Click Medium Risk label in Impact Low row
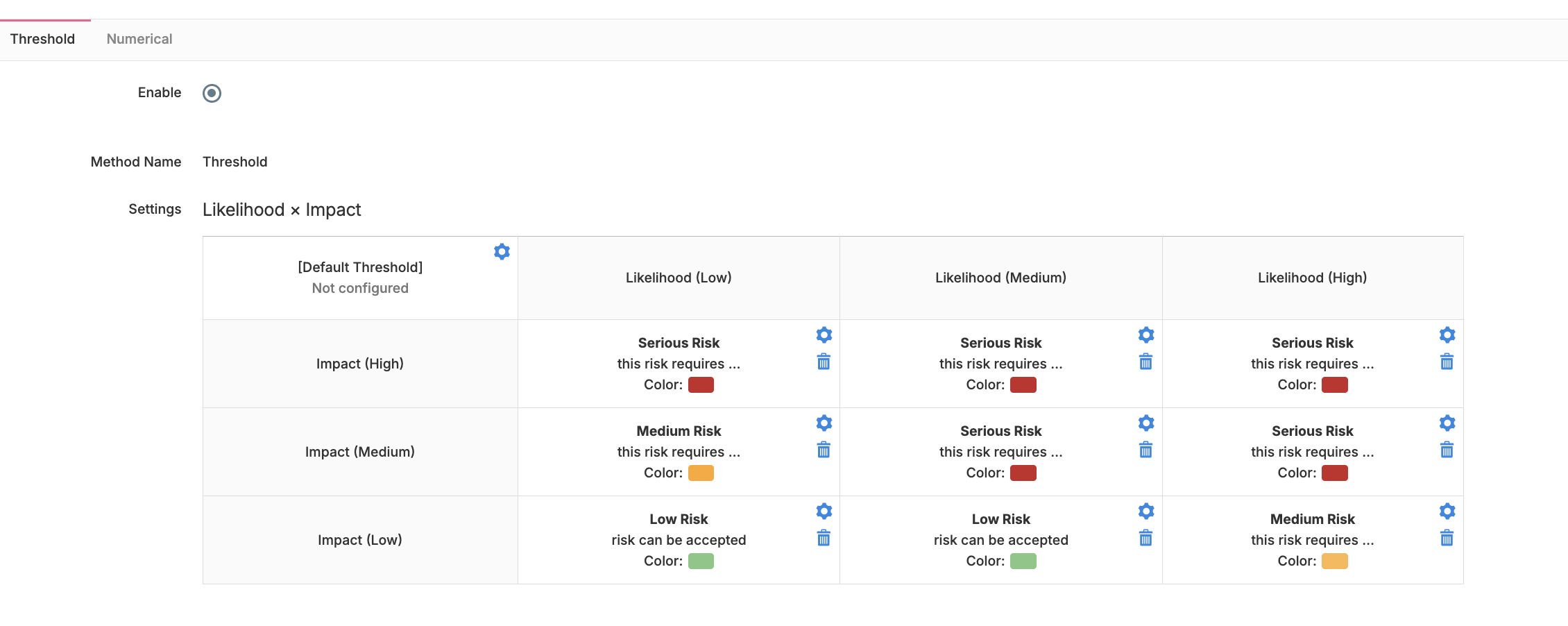The height and width of the screenshot is (626, 1568). [1312, 519]
